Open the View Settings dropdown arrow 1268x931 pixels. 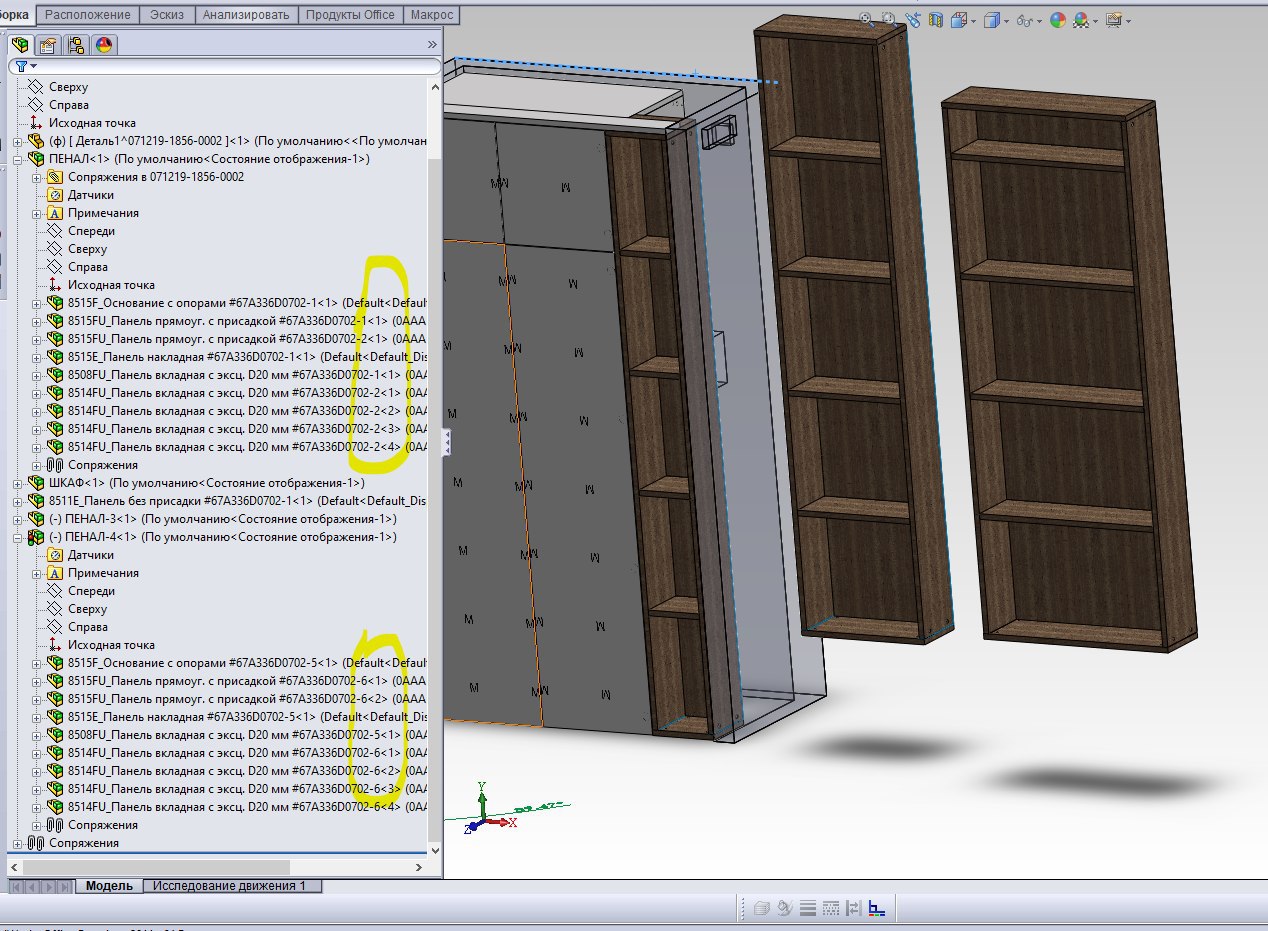pos(1128,20)
